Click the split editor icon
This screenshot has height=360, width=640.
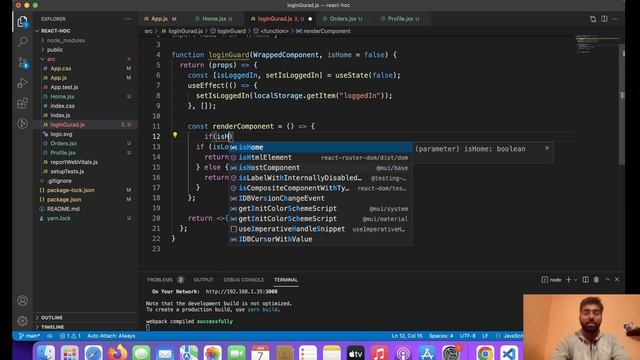604,19
